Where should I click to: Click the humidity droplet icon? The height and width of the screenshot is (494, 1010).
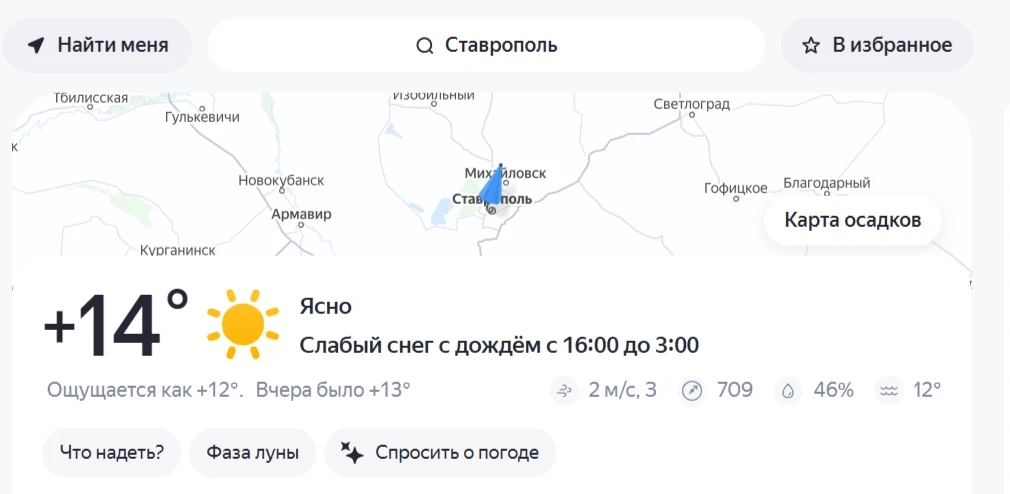(789, 390)
